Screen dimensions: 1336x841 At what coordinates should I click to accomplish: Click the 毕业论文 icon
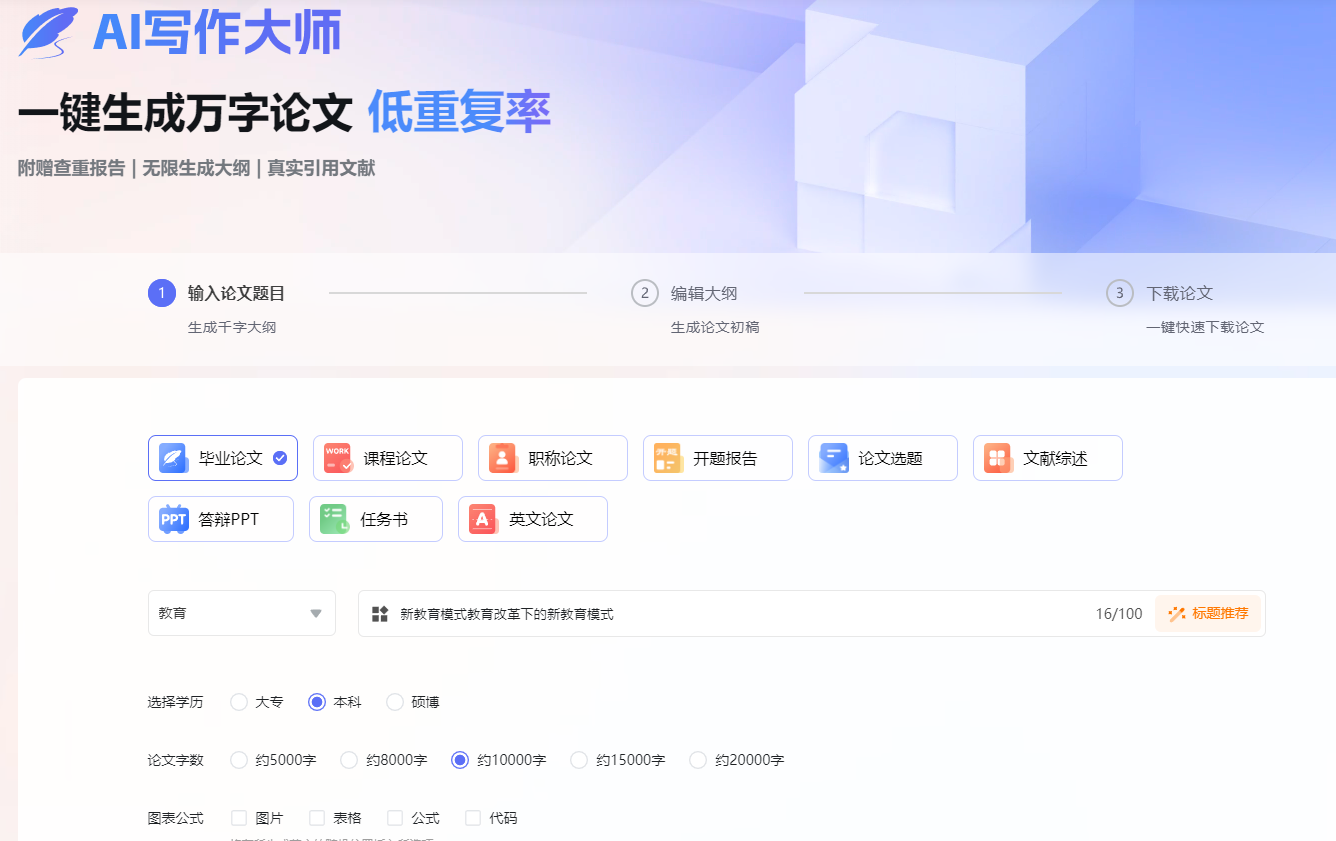click(173, 458)
